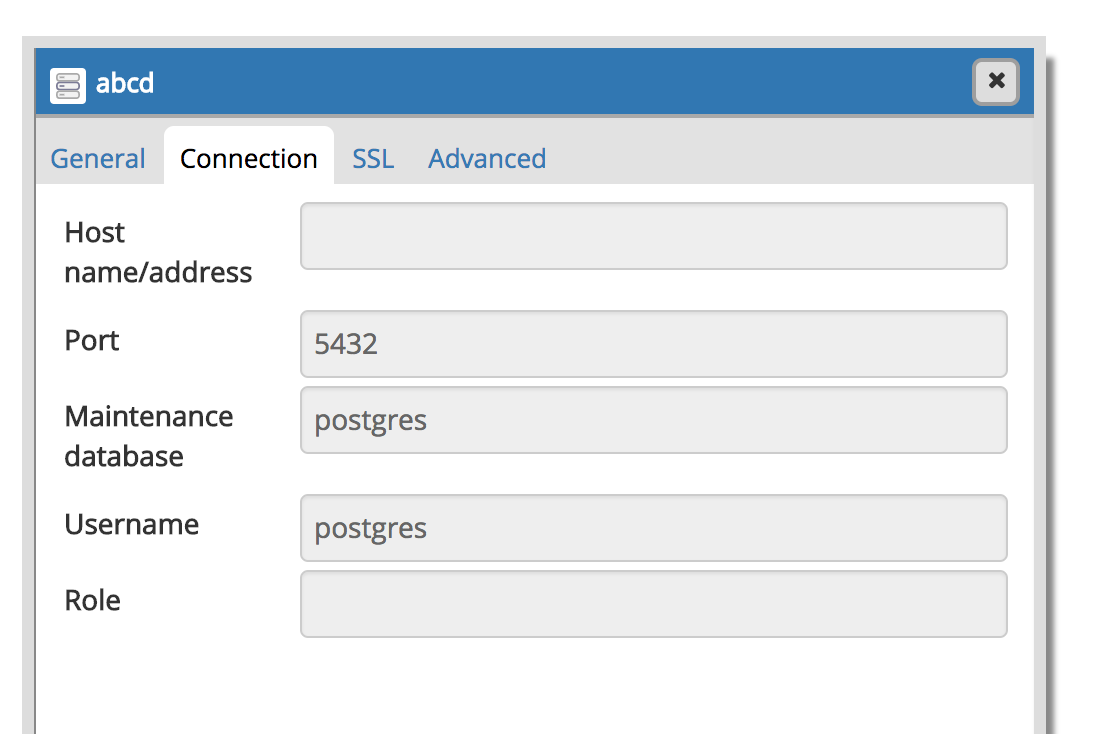The height and width of the screenshot is (734, 1098).
Task: Open the SSL tab
Action: (373, 158)
